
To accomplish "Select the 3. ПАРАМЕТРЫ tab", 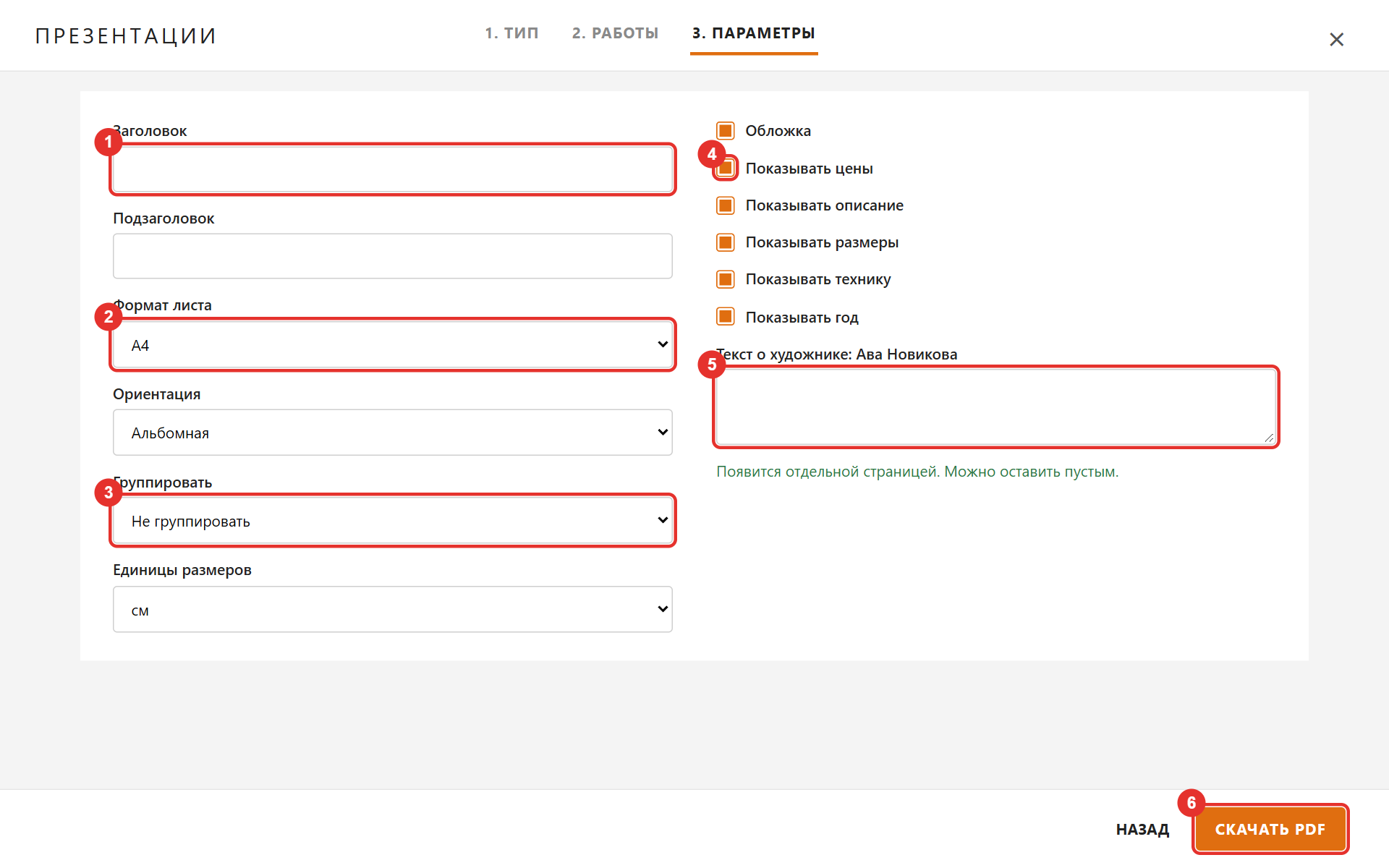I will tap(754, 33).
